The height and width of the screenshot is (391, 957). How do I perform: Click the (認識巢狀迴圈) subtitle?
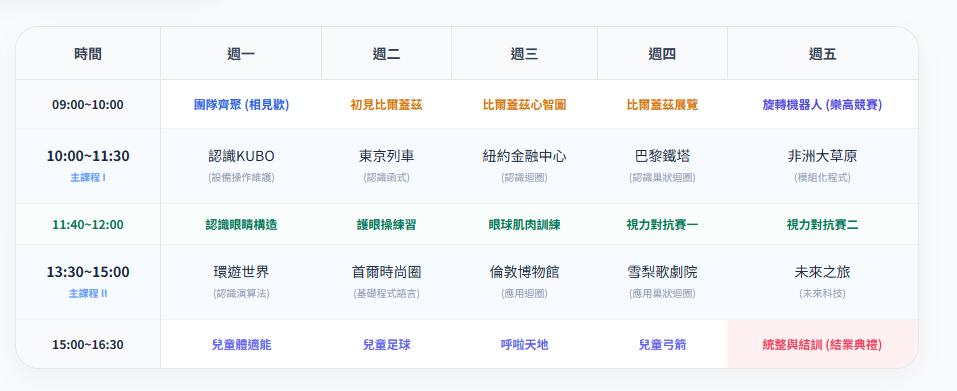[662, 178]
